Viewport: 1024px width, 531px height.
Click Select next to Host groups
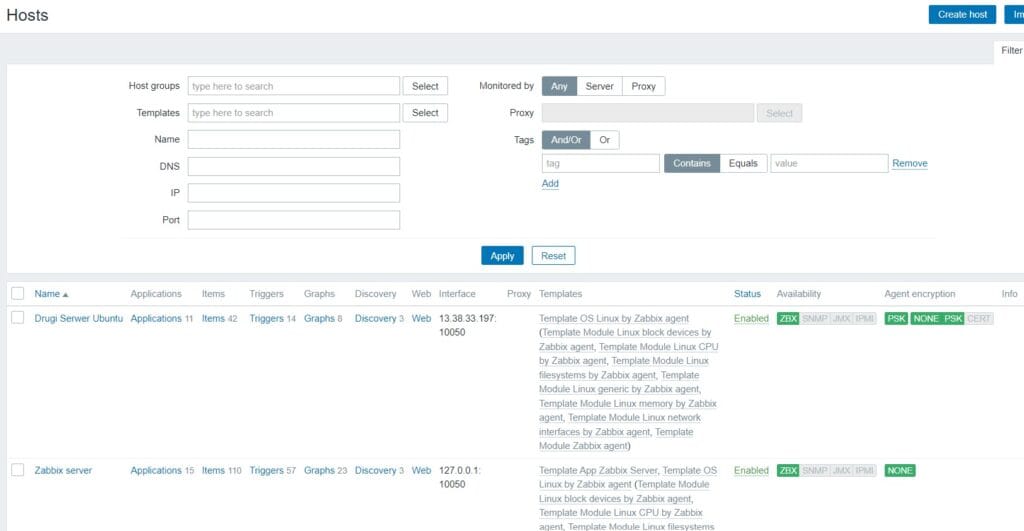[x=425, y=86]
